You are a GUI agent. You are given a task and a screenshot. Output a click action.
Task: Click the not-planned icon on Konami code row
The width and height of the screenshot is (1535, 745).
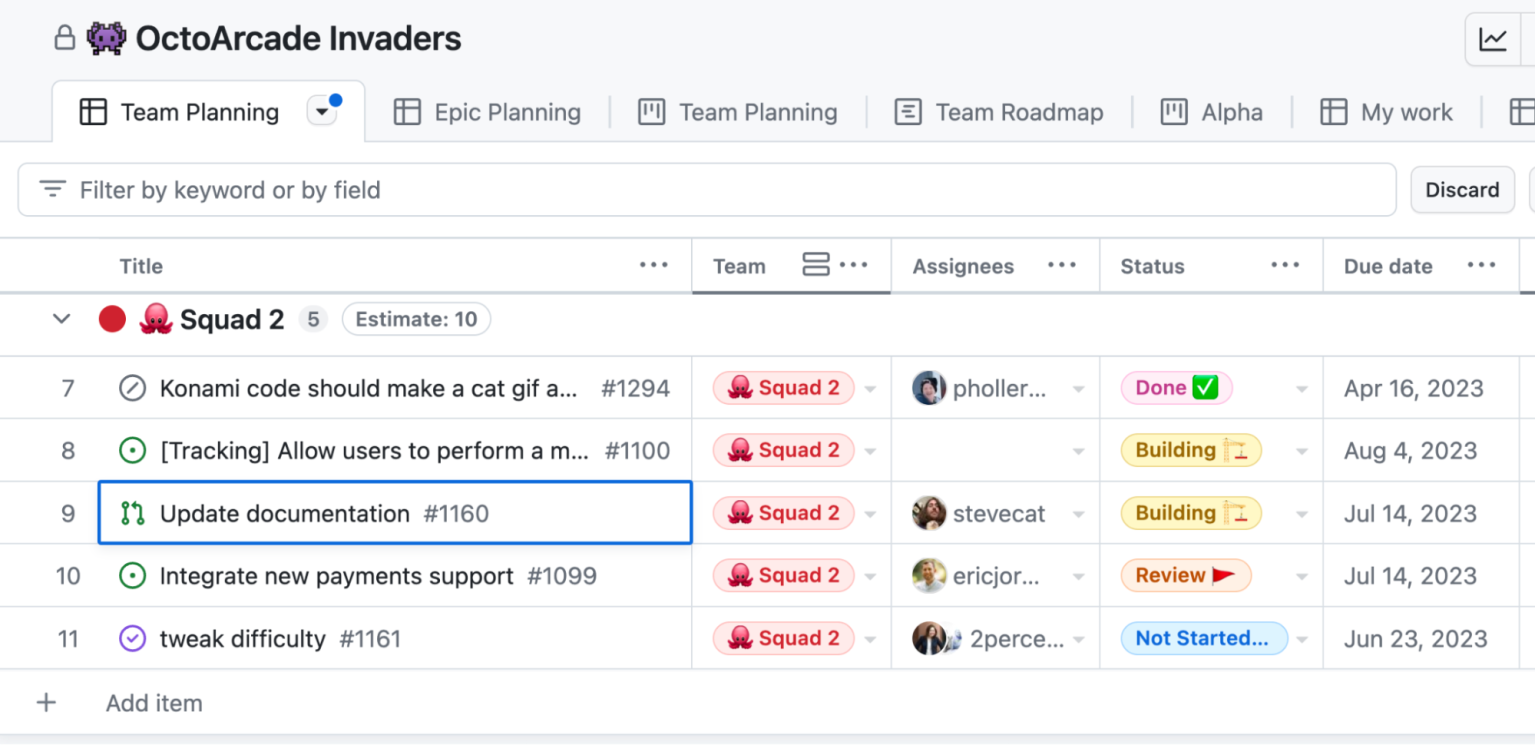tap(133, 388)
